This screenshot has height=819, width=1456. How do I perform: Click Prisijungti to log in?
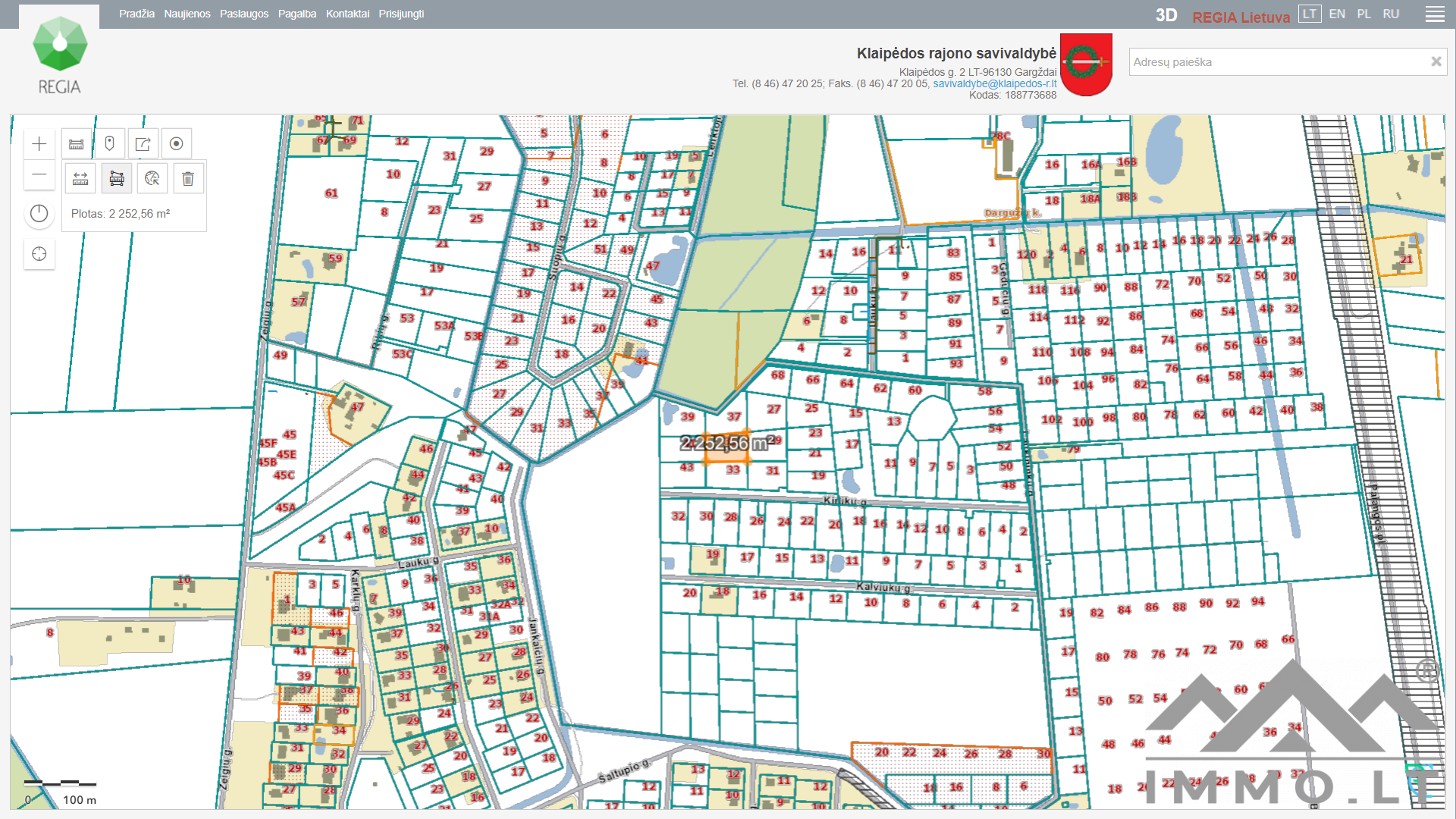(401, 14)
